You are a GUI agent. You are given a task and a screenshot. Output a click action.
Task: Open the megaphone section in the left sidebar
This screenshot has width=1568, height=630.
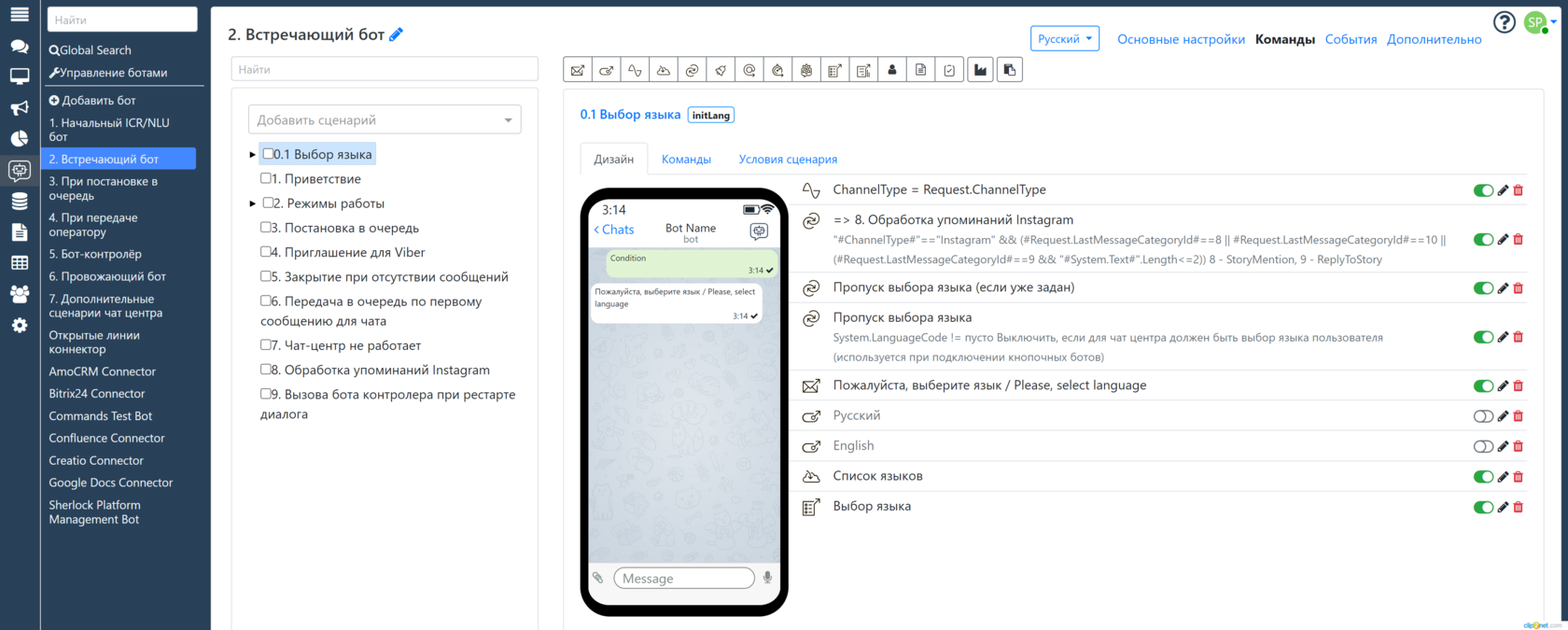[x=19, y=108]
